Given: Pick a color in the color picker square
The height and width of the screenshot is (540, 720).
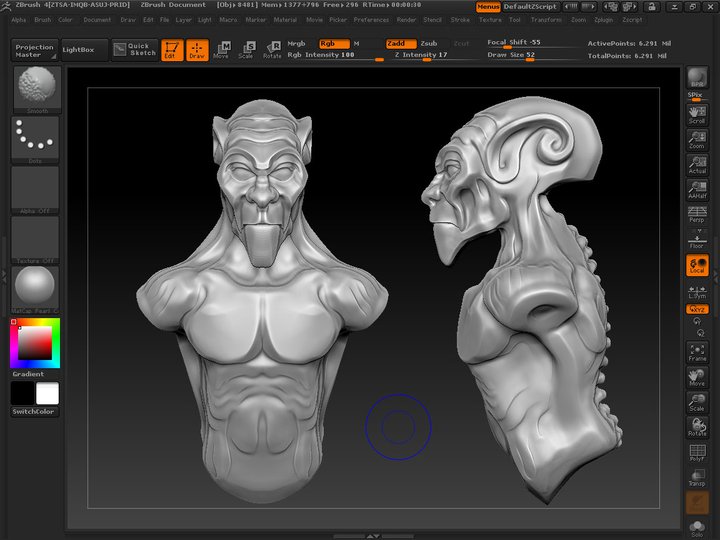Looking at the screenshot, I should [x=35, y=343].
